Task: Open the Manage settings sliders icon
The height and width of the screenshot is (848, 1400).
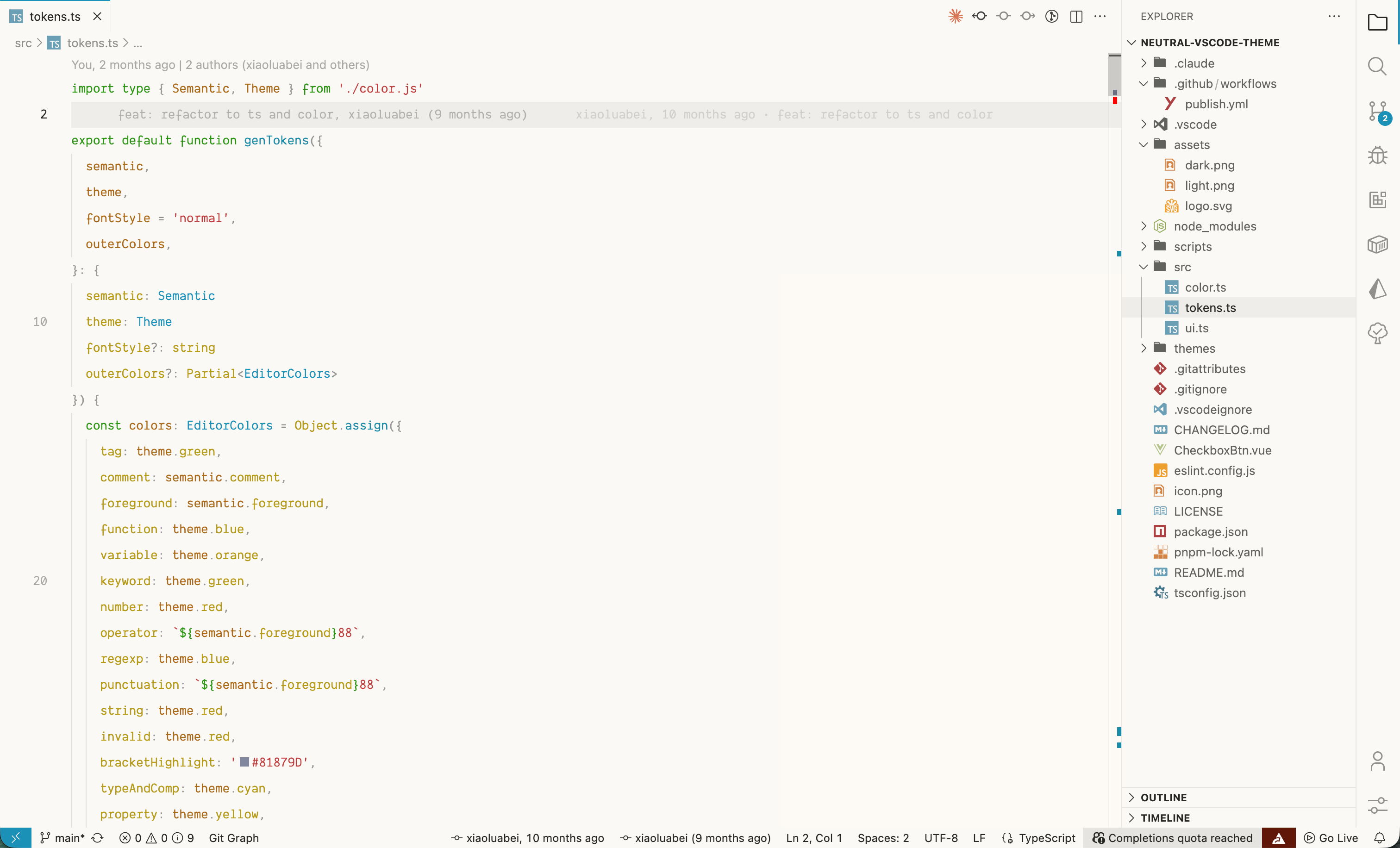Action: (x=1377, y=805)
